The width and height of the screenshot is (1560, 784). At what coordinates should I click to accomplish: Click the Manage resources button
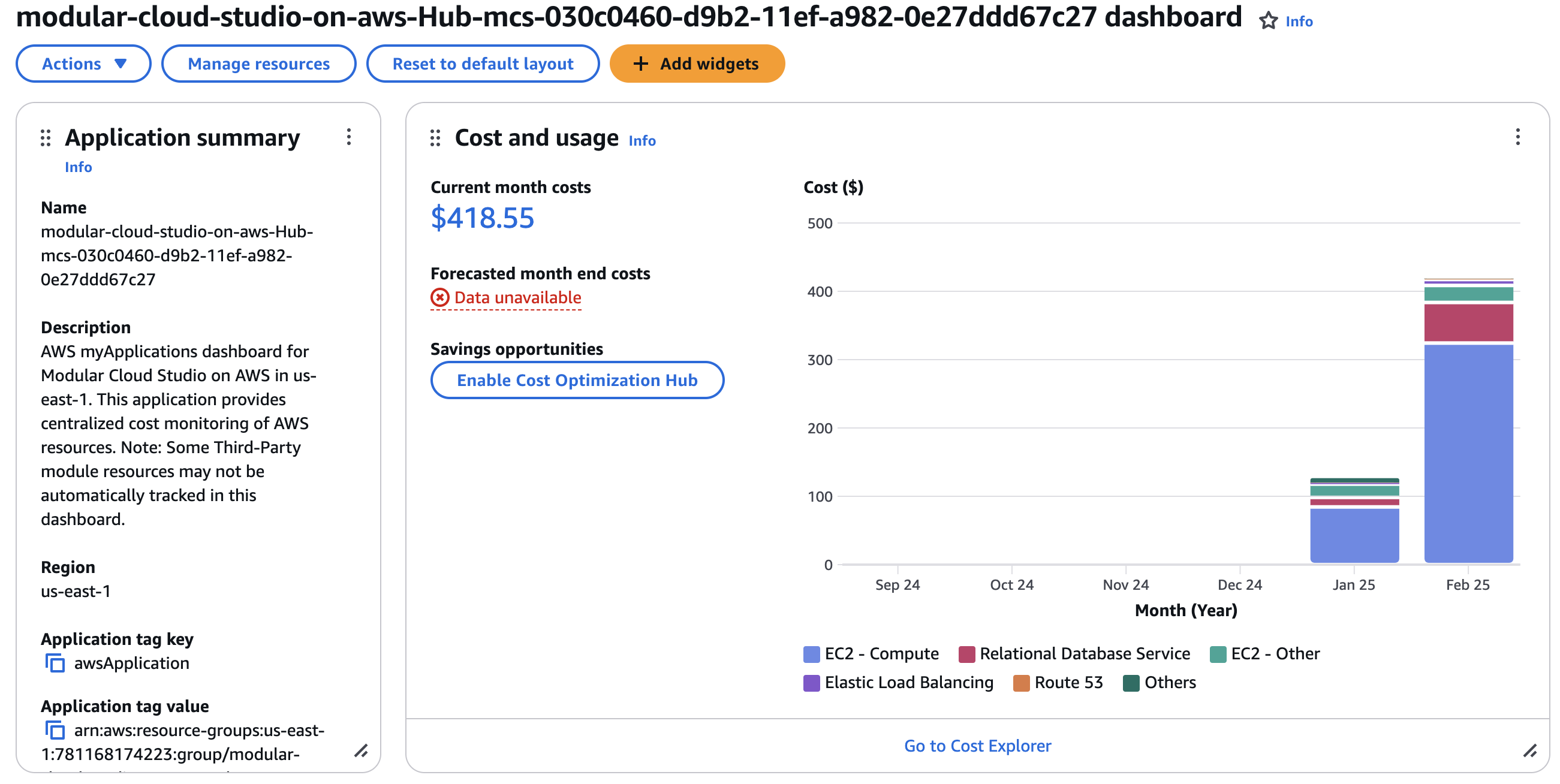tap(258, 64)
